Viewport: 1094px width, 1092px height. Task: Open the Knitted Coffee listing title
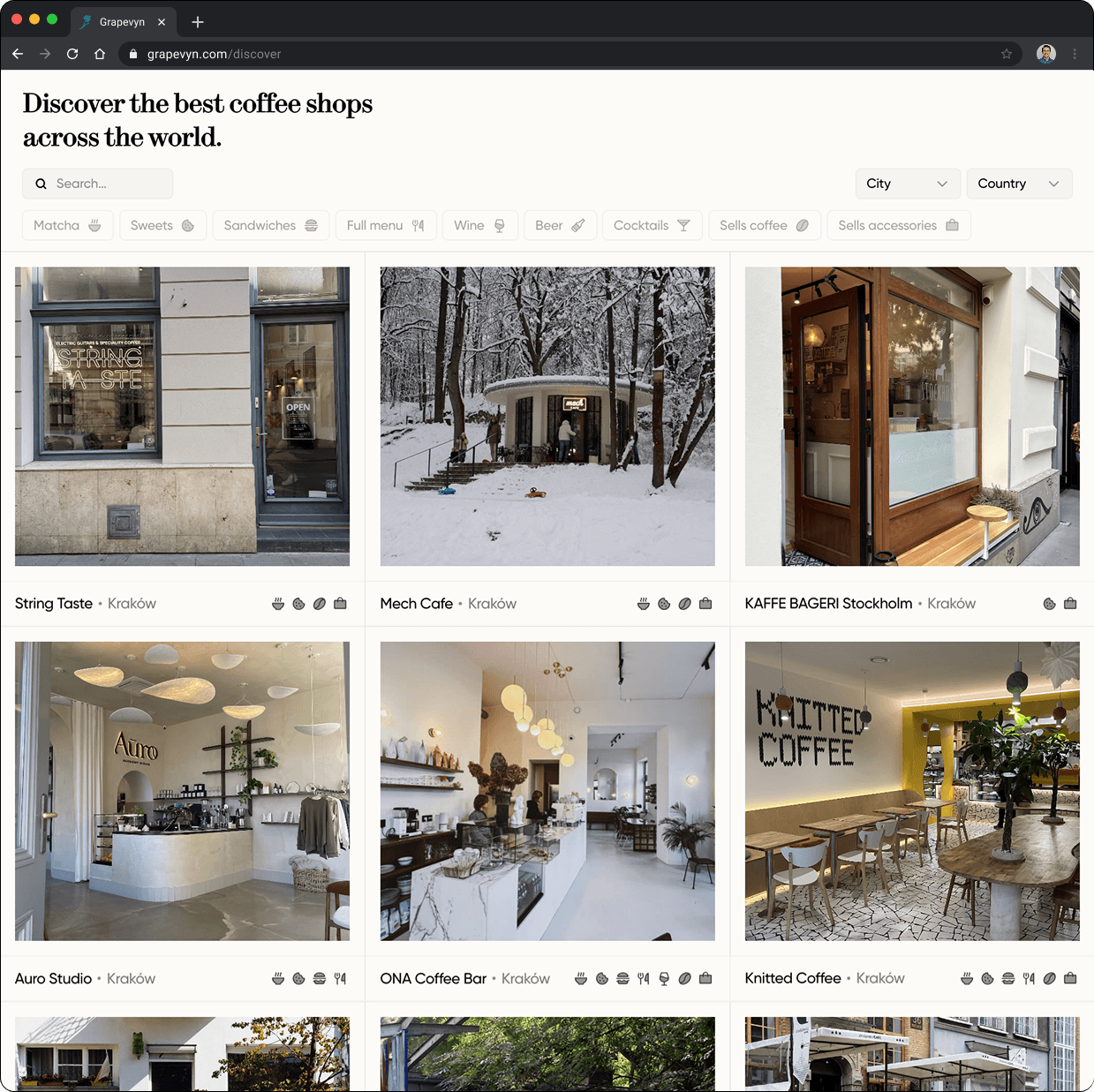click(x=793, y=978)
